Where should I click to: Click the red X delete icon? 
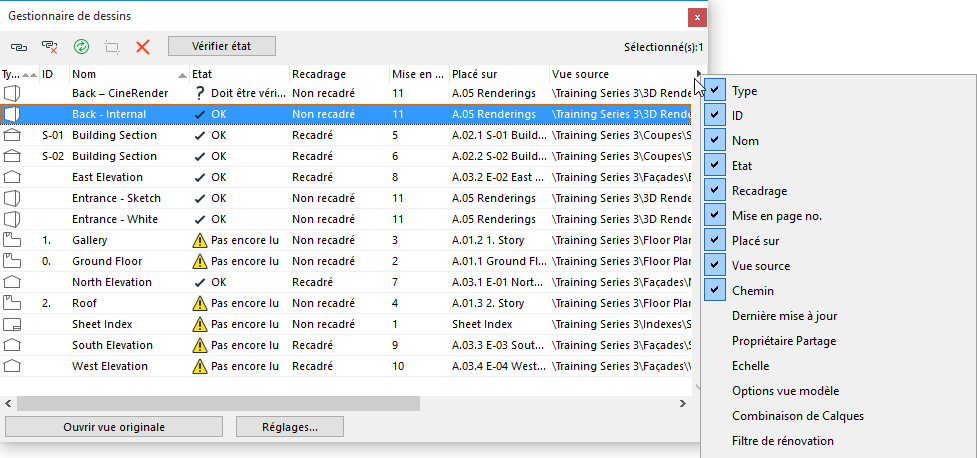143,47
